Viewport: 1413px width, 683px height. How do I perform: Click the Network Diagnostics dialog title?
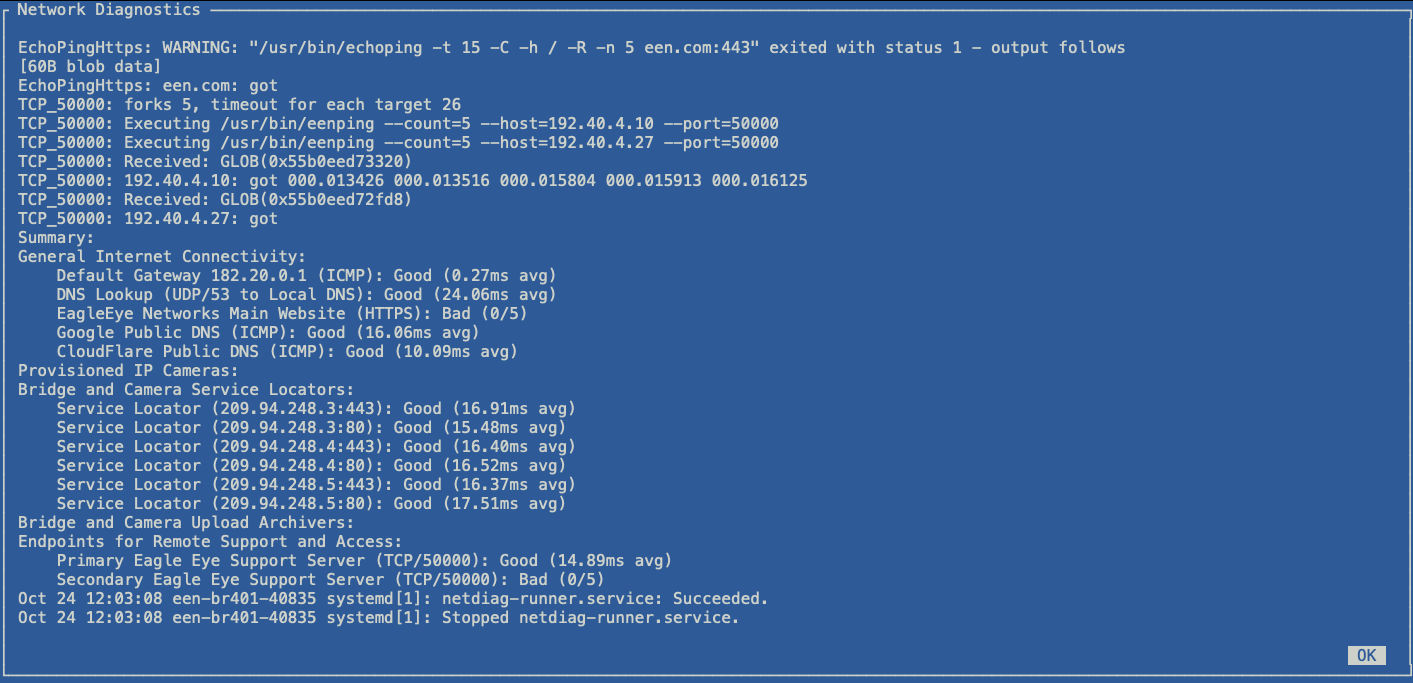tap(109, 10)
